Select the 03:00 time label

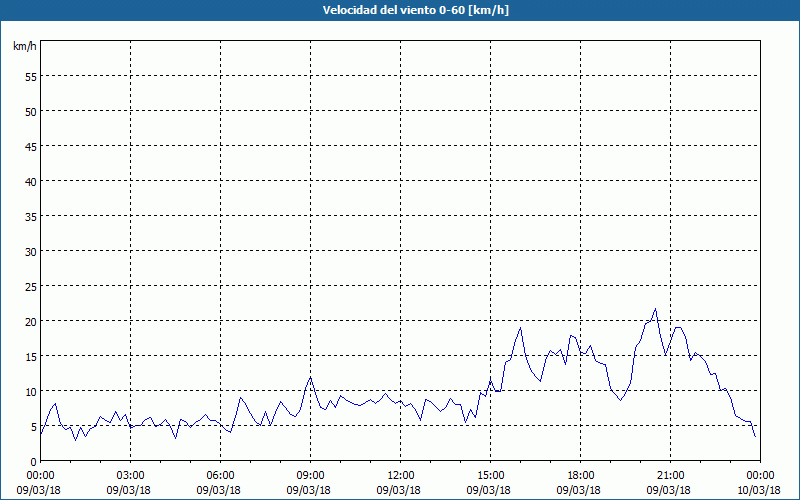(130, 475)
